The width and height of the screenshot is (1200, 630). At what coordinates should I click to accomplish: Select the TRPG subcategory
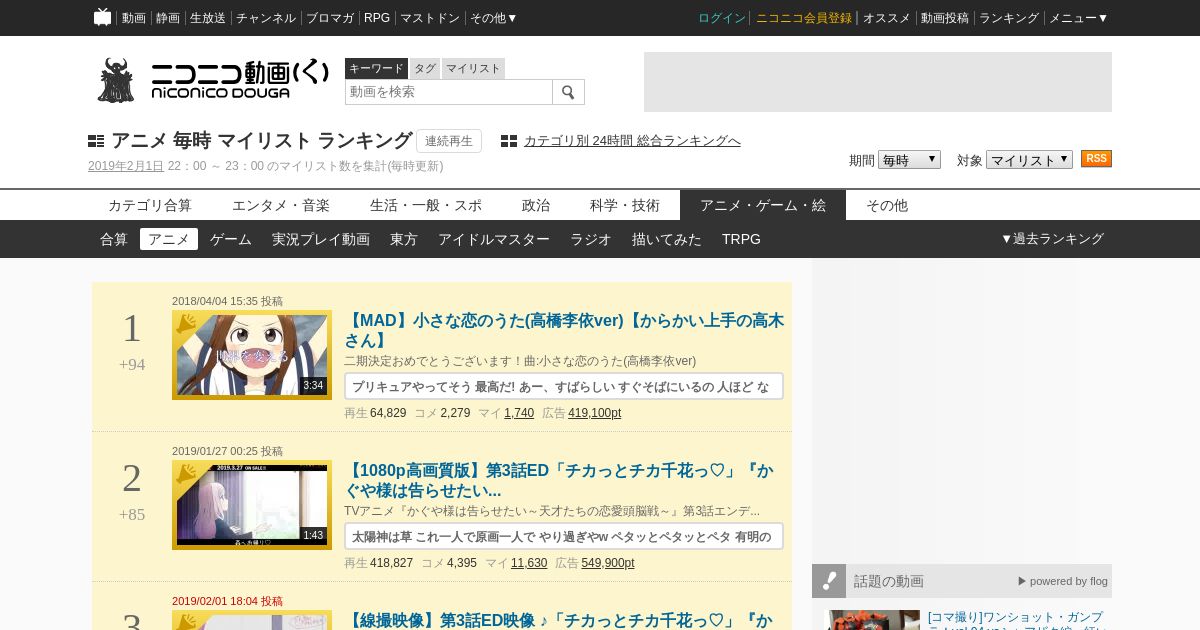[x=742, y=239]
